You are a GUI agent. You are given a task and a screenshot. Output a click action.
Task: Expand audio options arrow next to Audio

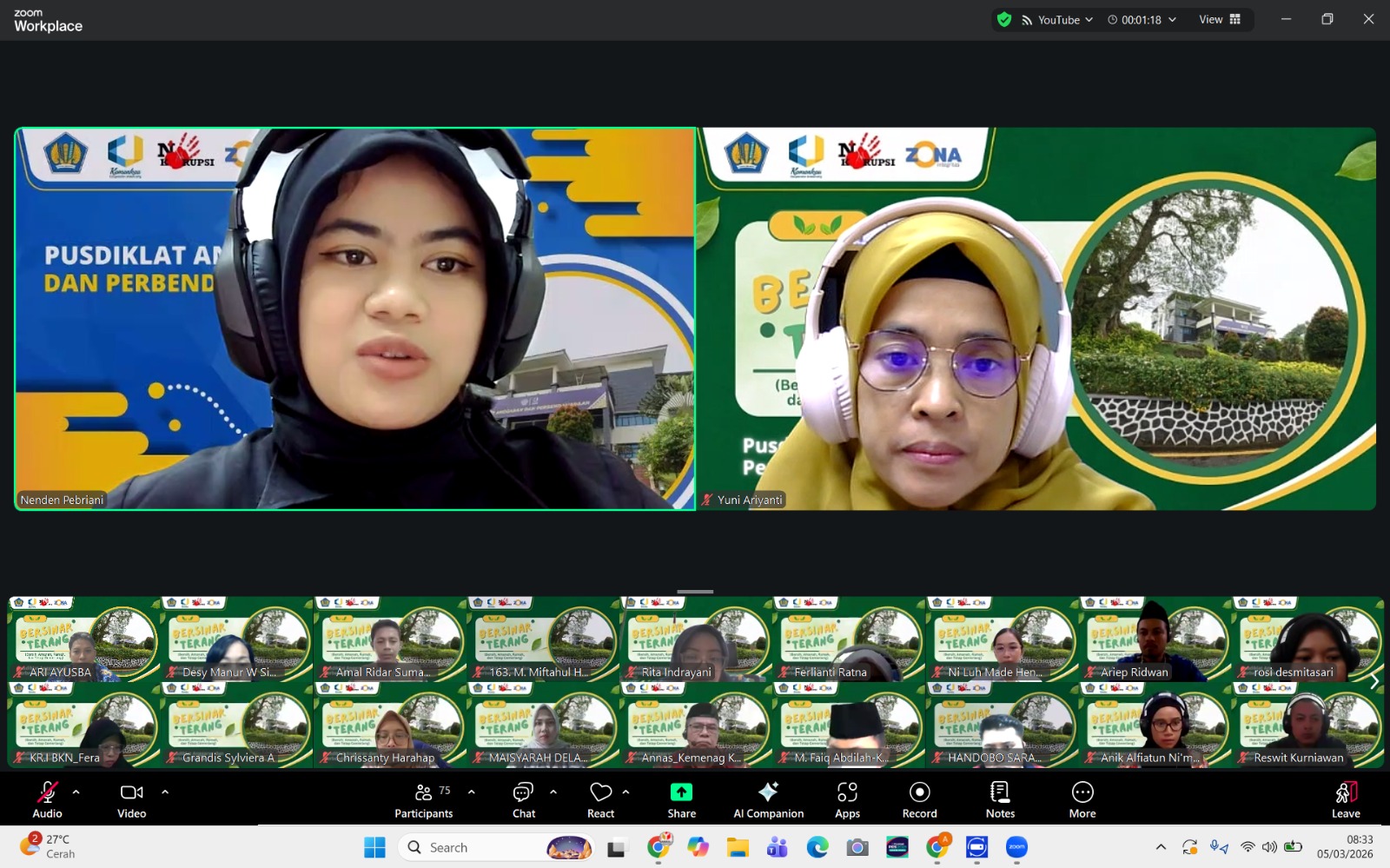click(76, 792)
